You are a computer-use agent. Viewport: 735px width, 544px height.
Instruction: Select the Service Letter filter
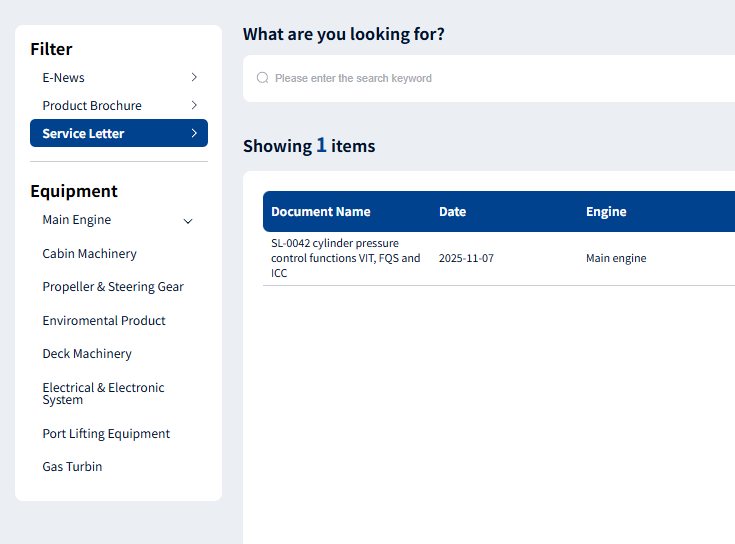click(119, 133)
